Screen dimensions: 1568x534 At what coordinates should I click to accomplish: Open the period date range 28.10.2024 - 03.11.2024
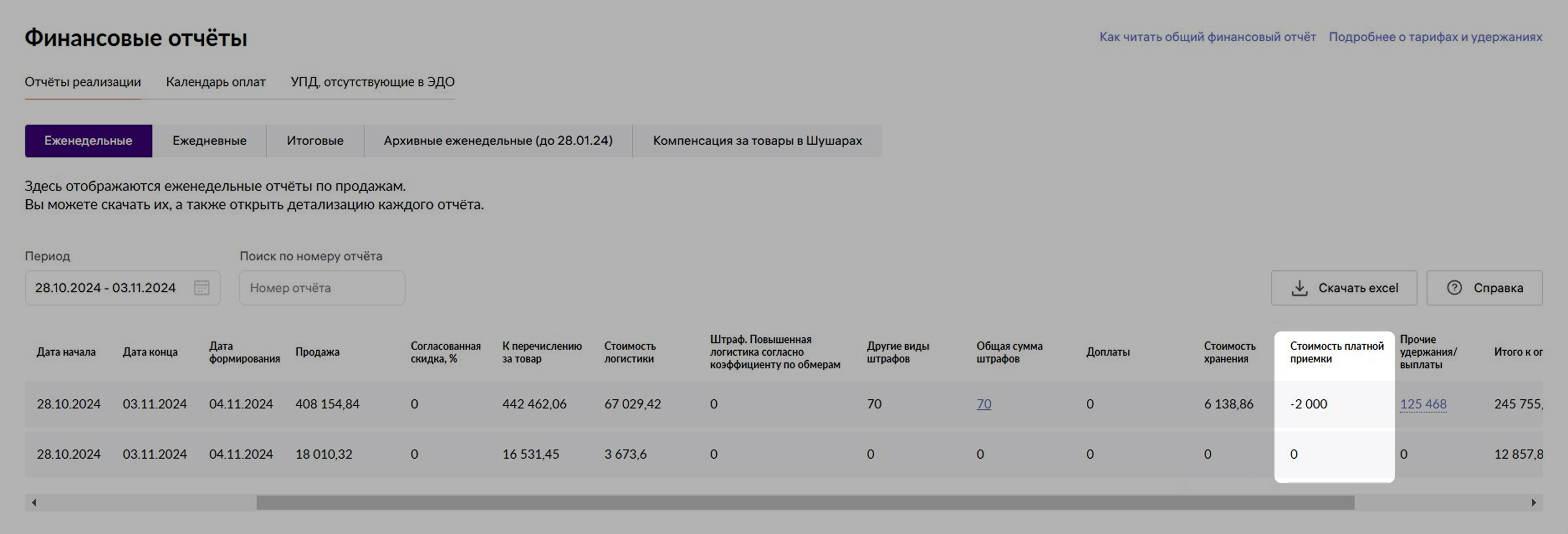pos(123,288)
